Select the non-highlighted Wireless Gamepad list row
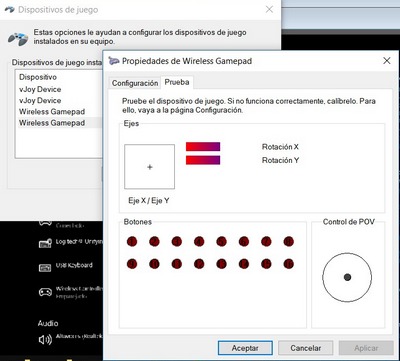This screenshot has height=361, width=400. (x=59, y=111)
